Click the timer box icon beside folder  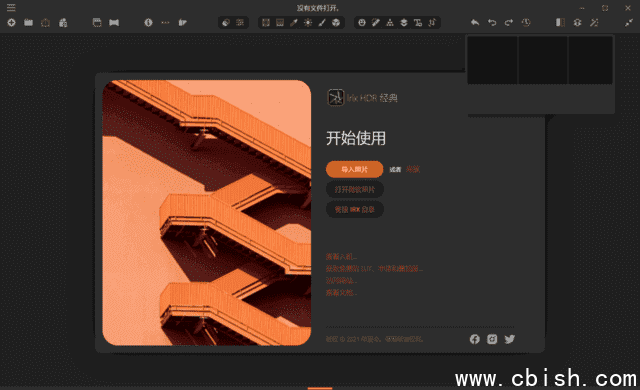[x=45, y=22]
